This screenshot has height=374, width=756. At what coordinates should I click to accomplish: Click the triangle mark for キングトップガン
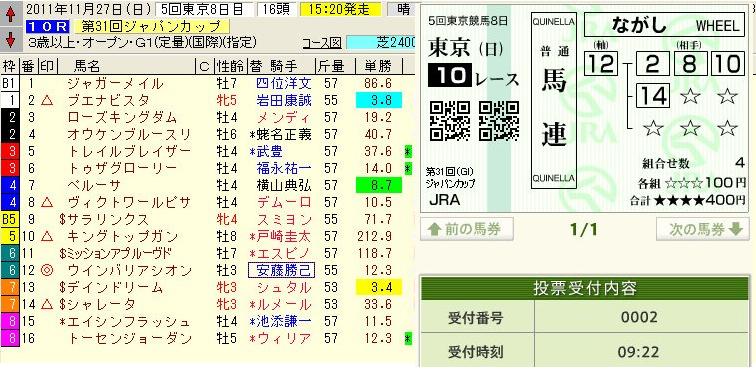pyautogui.click(x=47, y=236)
